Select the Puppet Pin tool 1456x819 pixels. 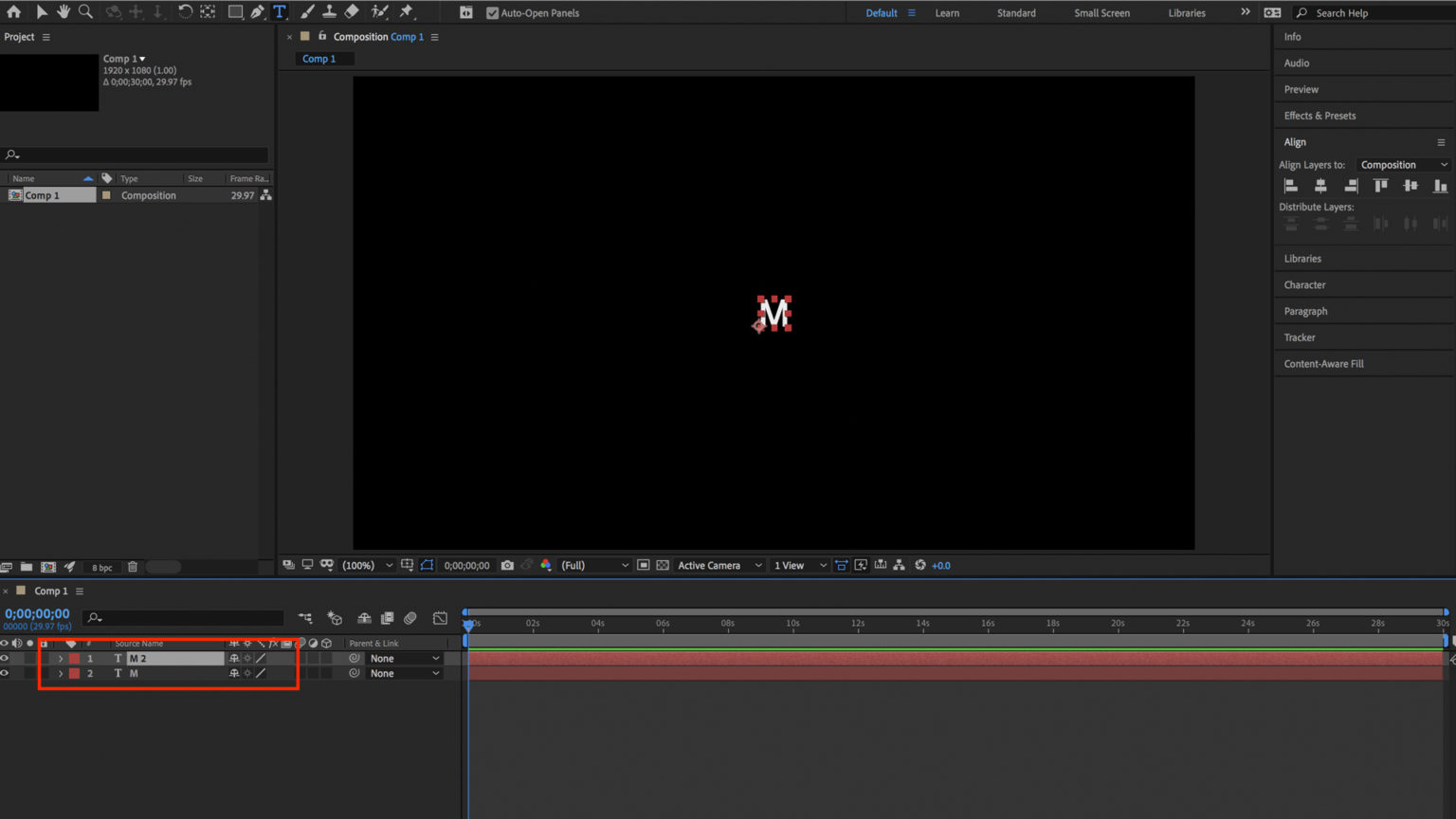[x=406, y=12]
